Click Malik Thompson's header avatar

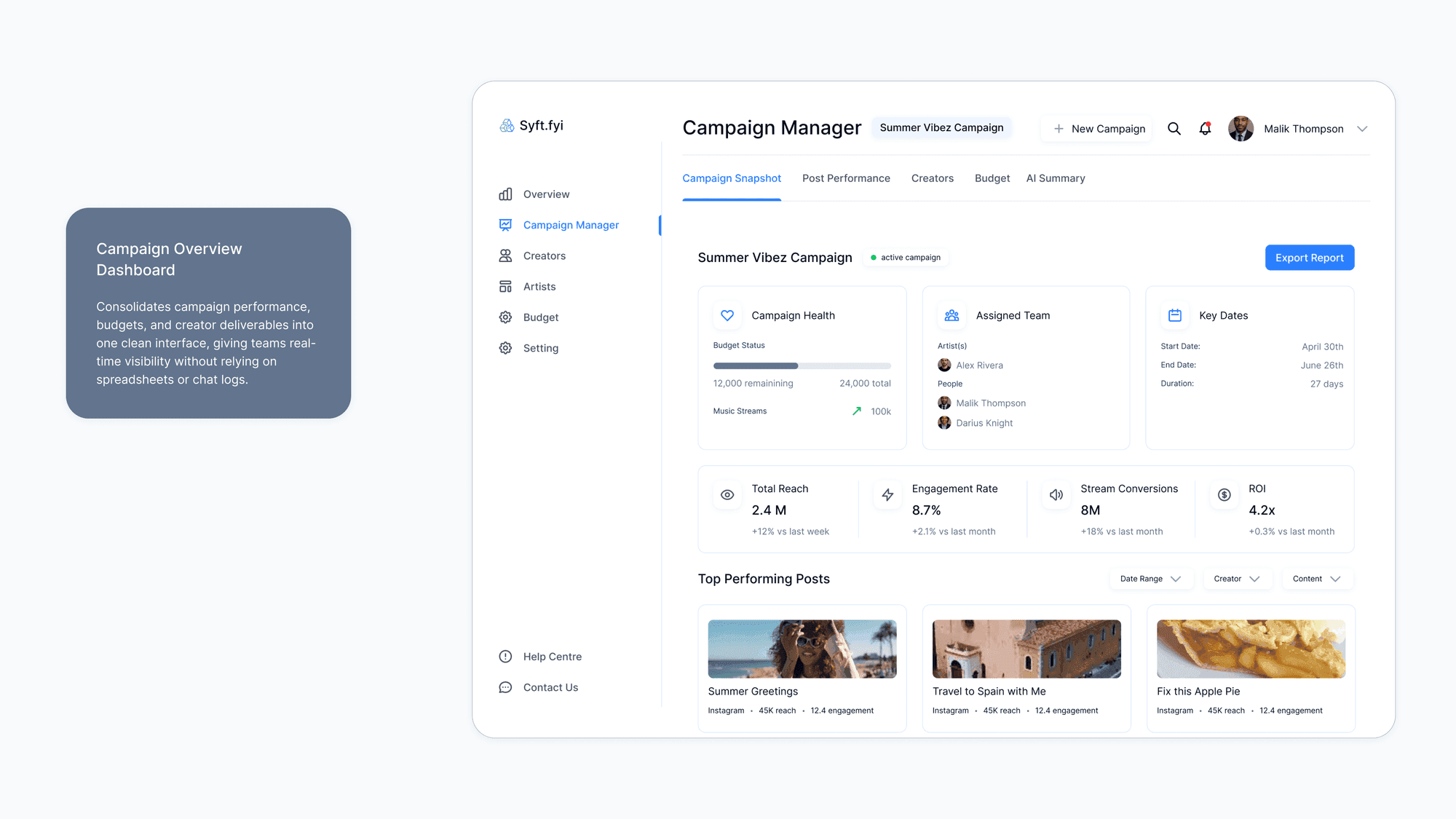(x=1241, y=129)
